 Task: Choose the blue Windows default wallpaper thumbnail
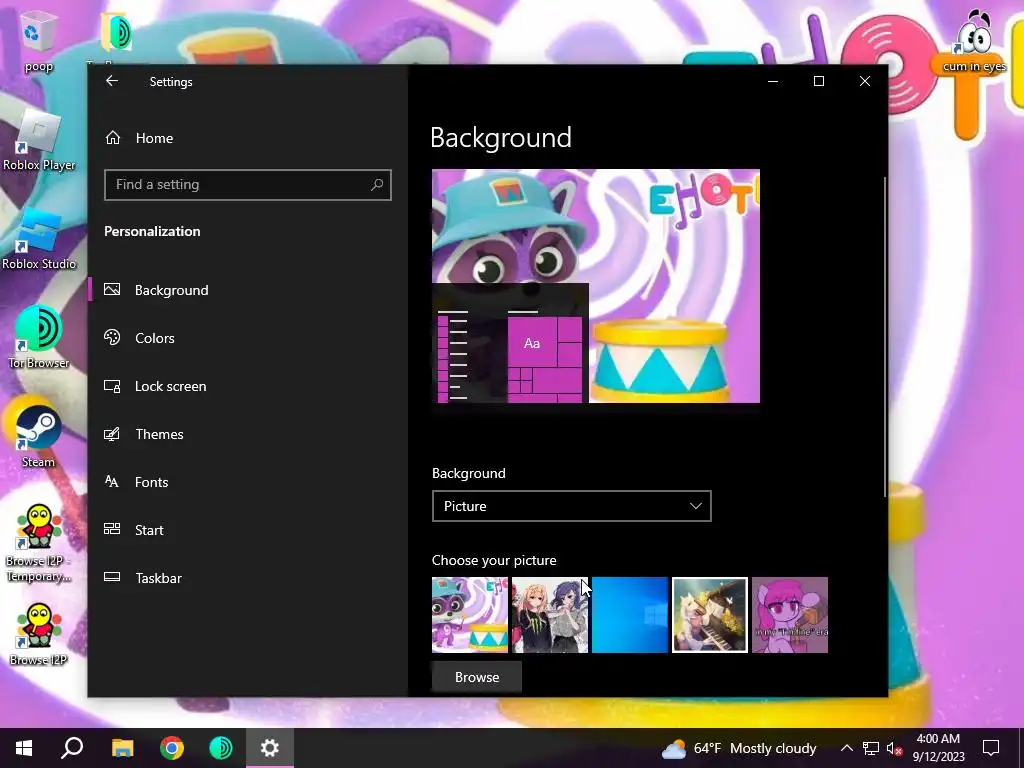(x=630, y=615)
